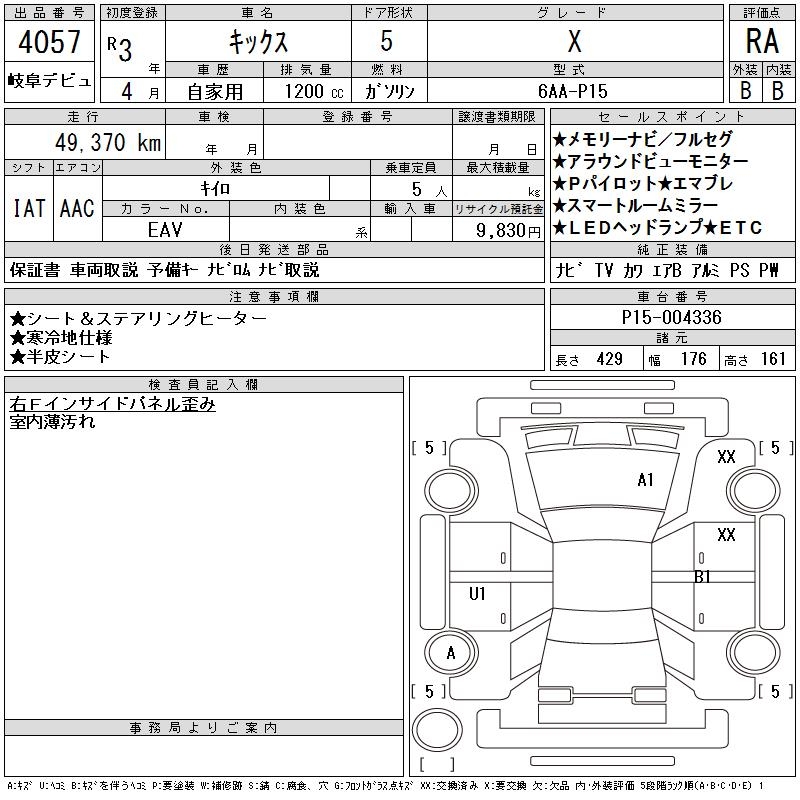The width and height of the screenshot is (800, 800).
Task: Click sales point LEDヘッドランプ★ETC
Action: (x=657, y=228)
